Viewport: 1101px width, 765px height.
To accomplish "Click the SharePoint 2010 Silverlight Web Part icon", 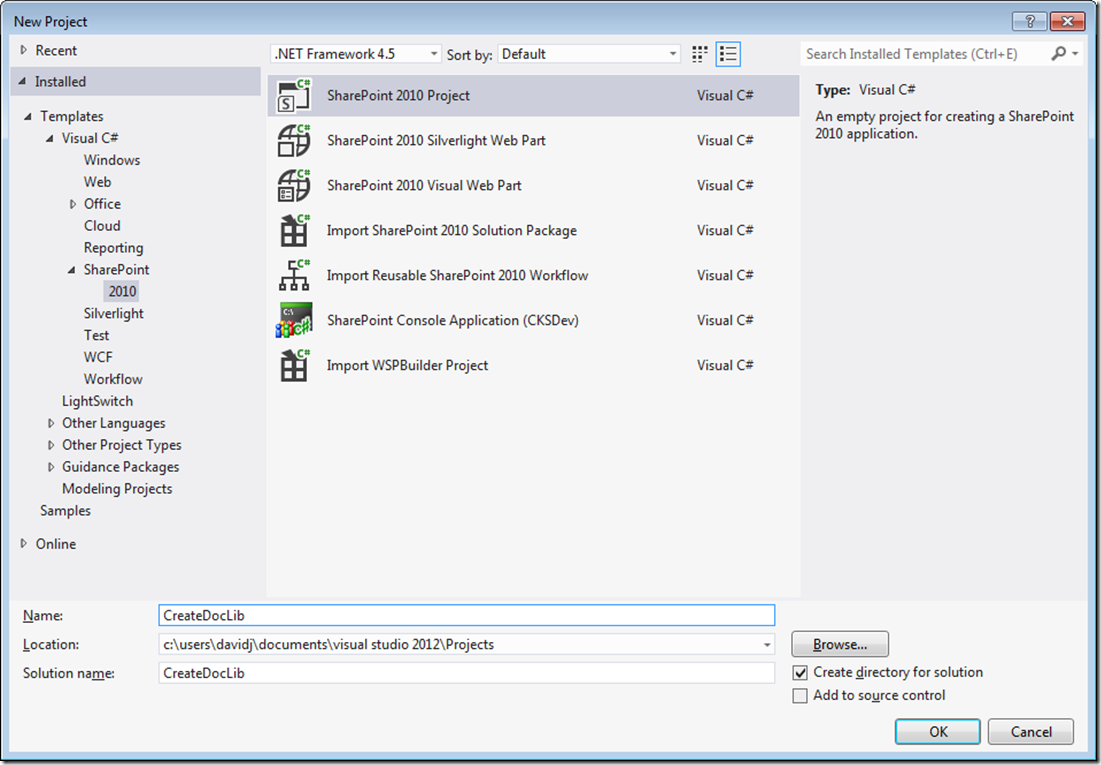I will pyautogui.click(x=294, y=140).
